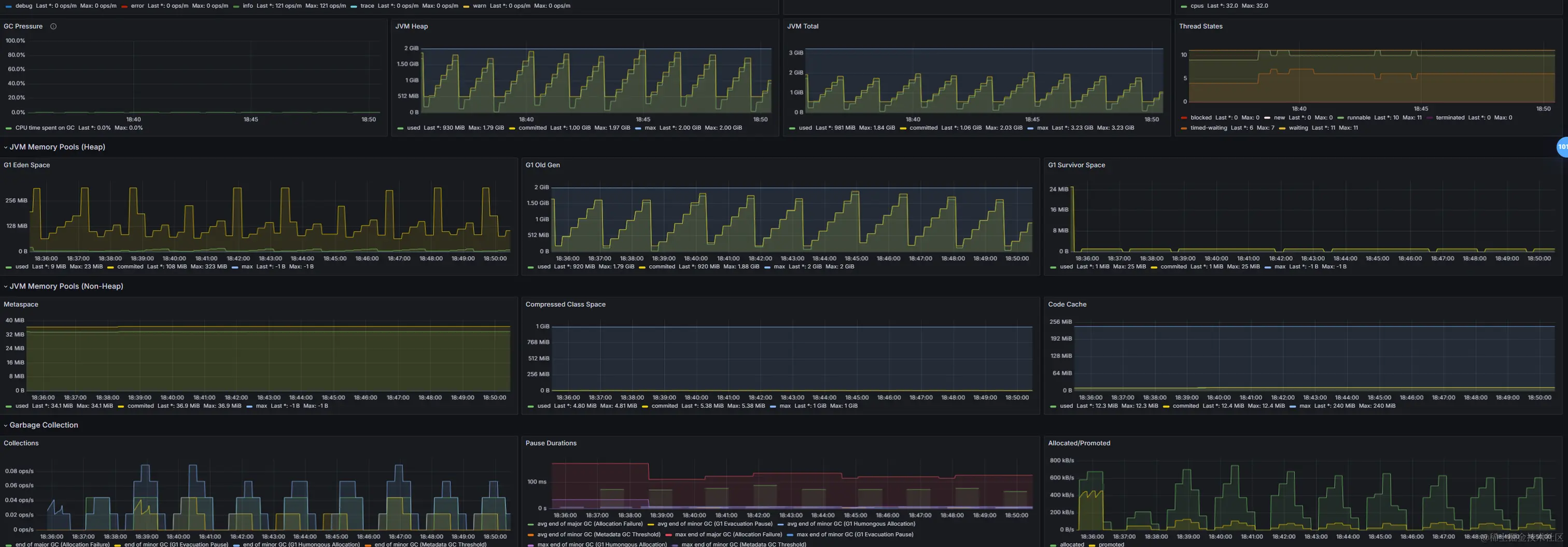Toggle committed series in JVM Total legend
The image size is (1568, 547).
(923, 128)
